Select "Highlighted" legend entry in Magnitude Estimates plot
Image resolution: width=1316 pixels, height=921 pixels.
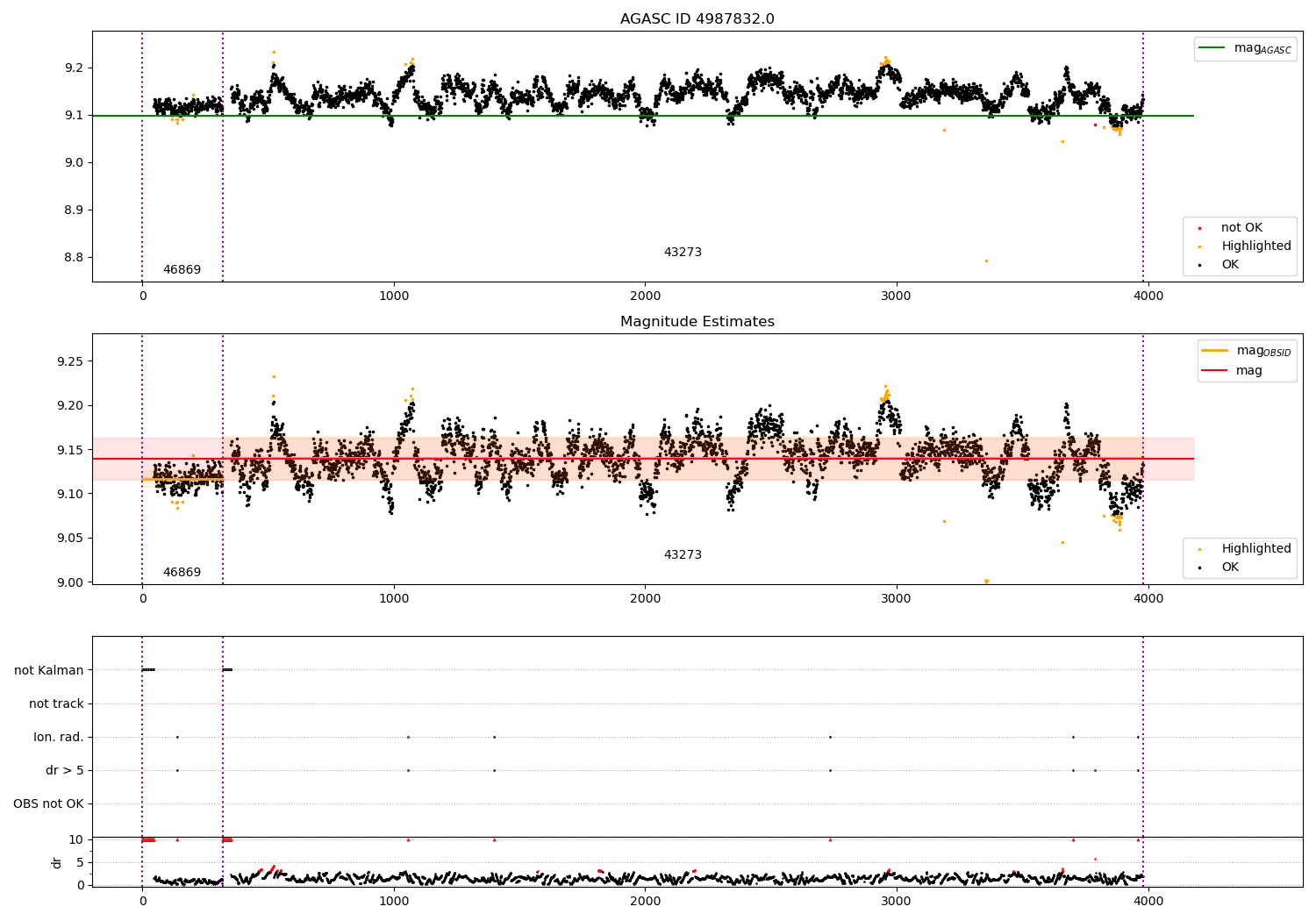click(x=1244, y=549)
